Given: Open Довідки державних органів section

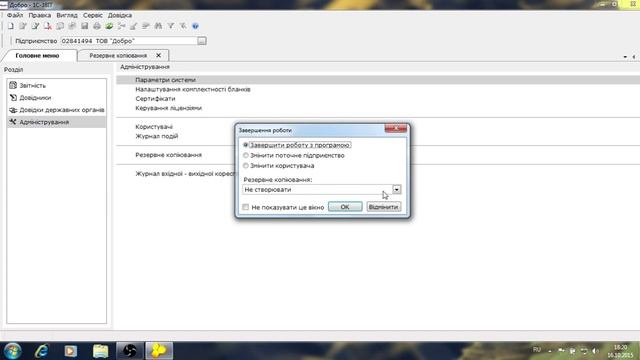Looking at the screenshot, I should (56, 110).
